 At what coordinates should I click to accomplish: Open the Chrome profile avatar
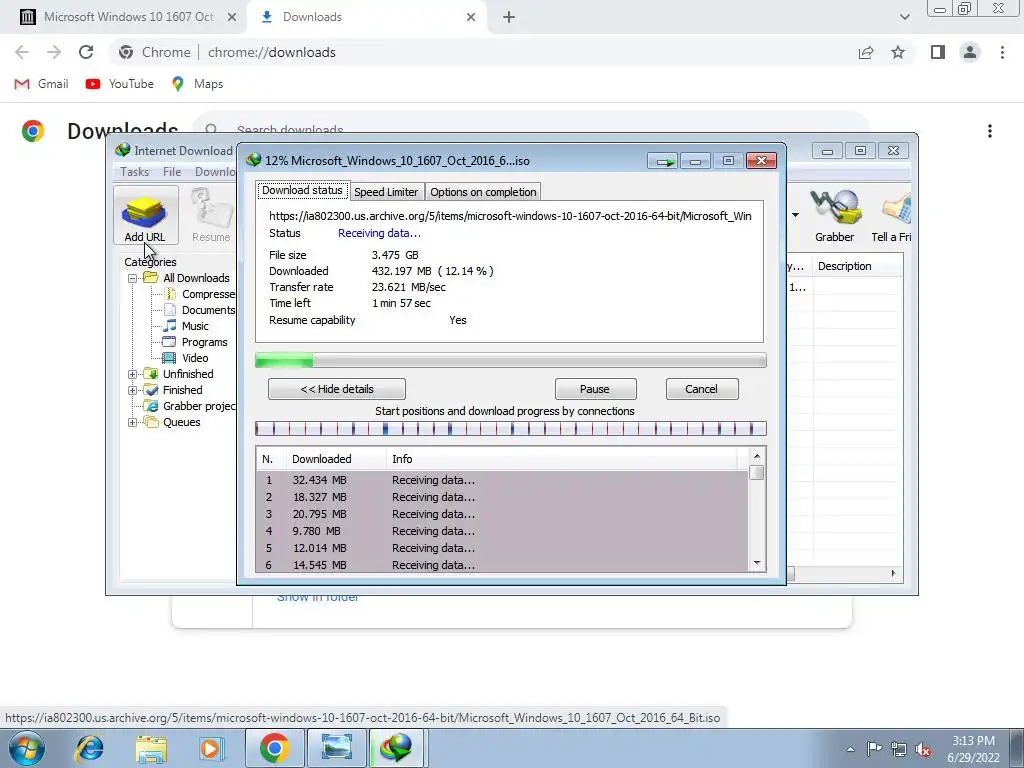point(970,52)
